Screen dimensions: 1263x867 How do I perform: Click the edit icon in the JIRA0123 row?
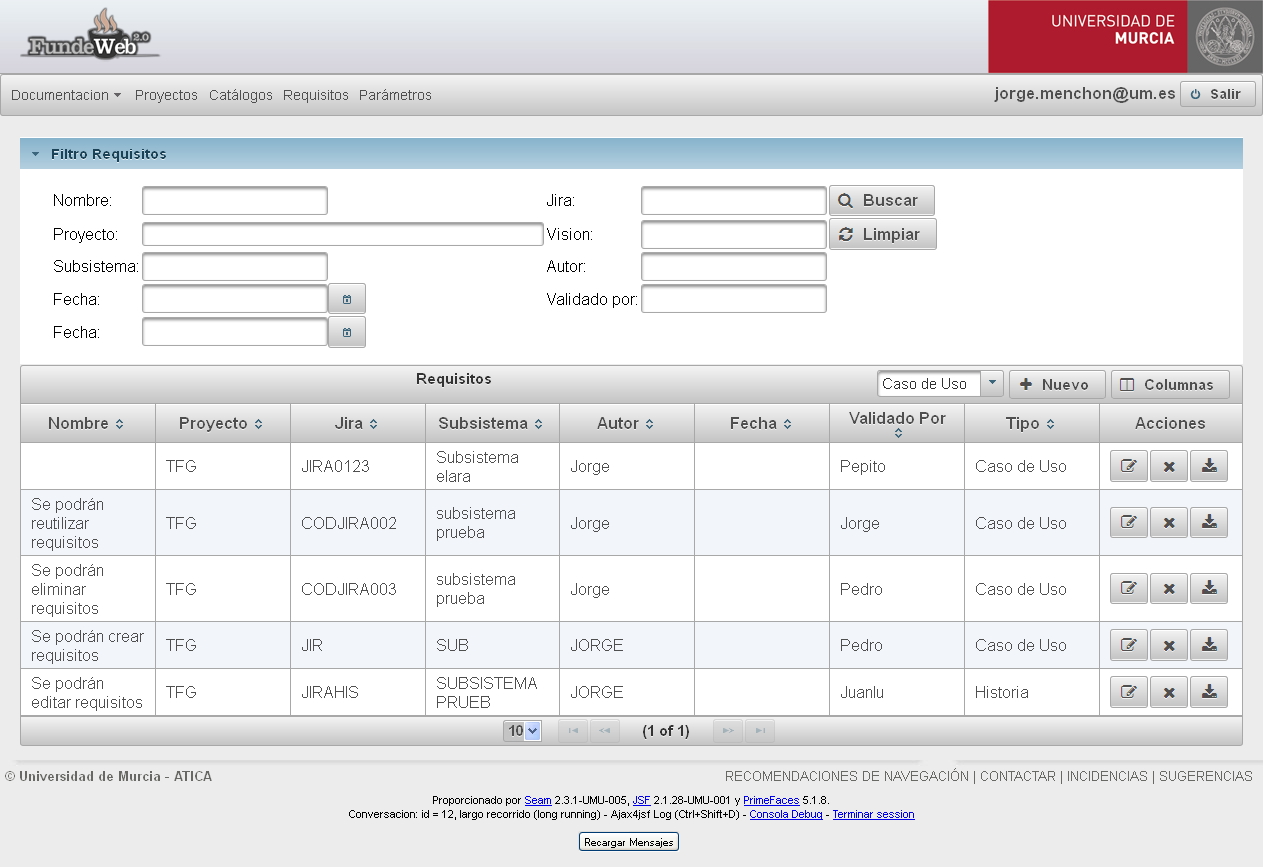(1129, 466)
